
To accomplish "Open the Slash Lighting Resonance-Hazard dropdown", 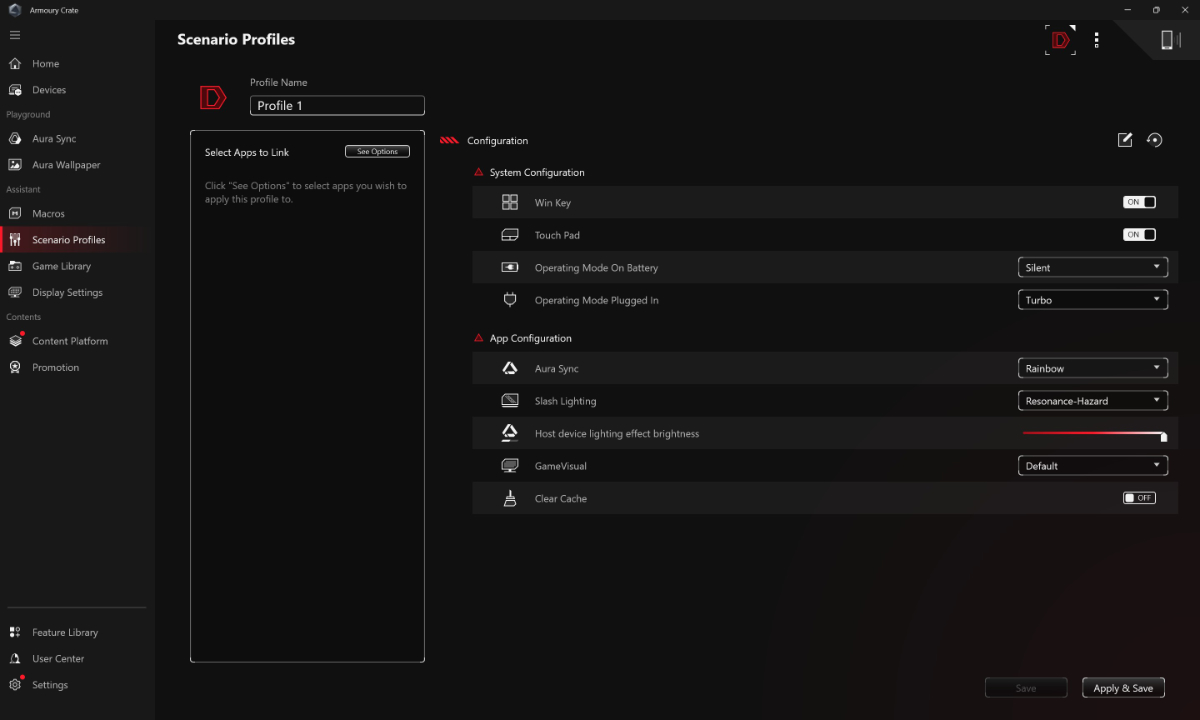I will pos(1093,401).
